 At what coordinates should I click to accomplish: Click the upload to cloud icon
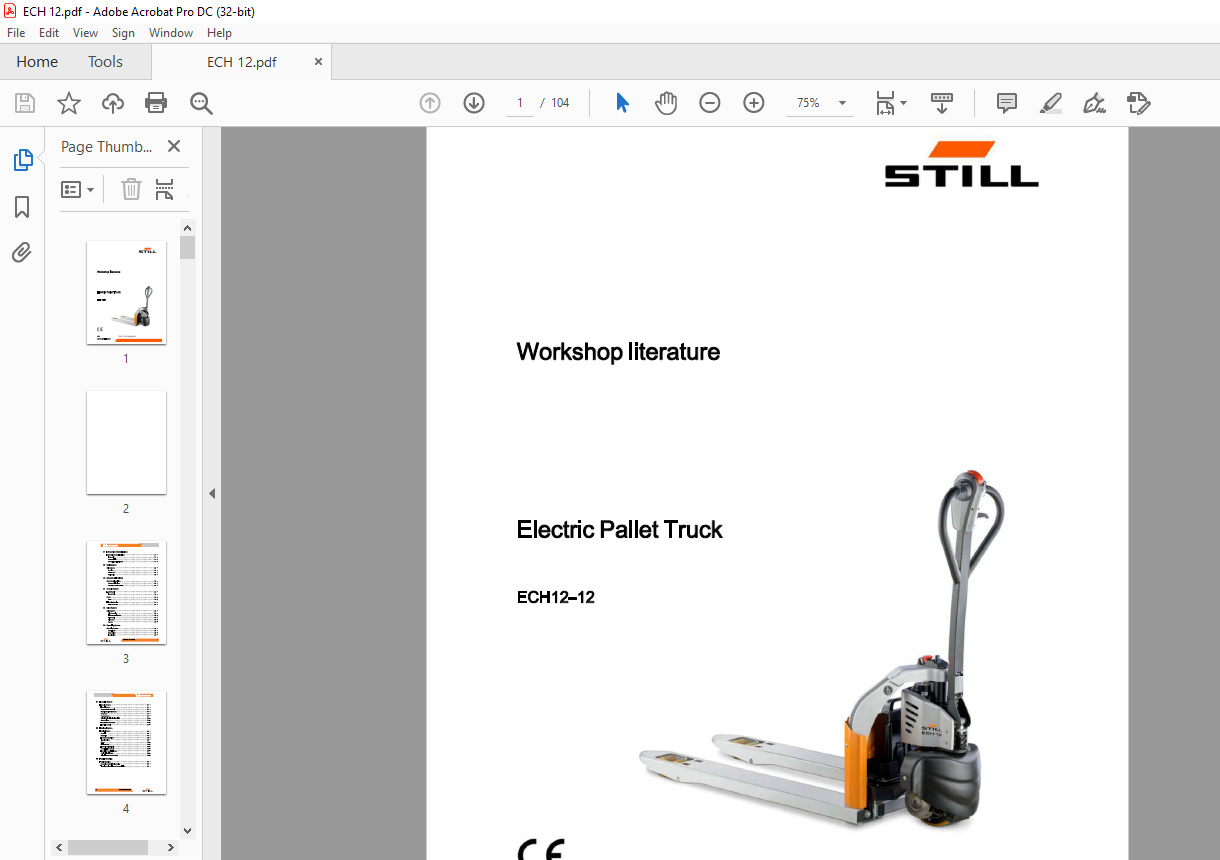tap(113, 103)
